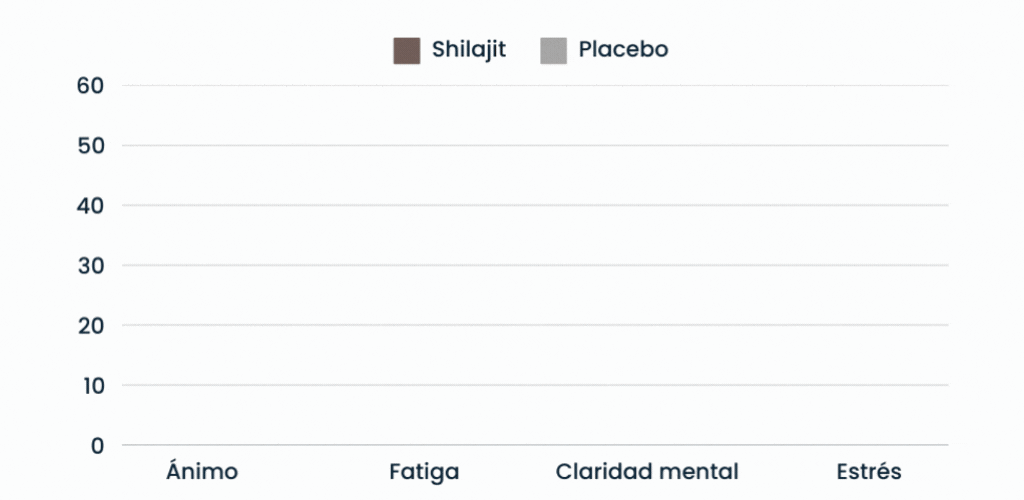
Task: Click the 30 y-axis value
Action: tap(90, 266)
